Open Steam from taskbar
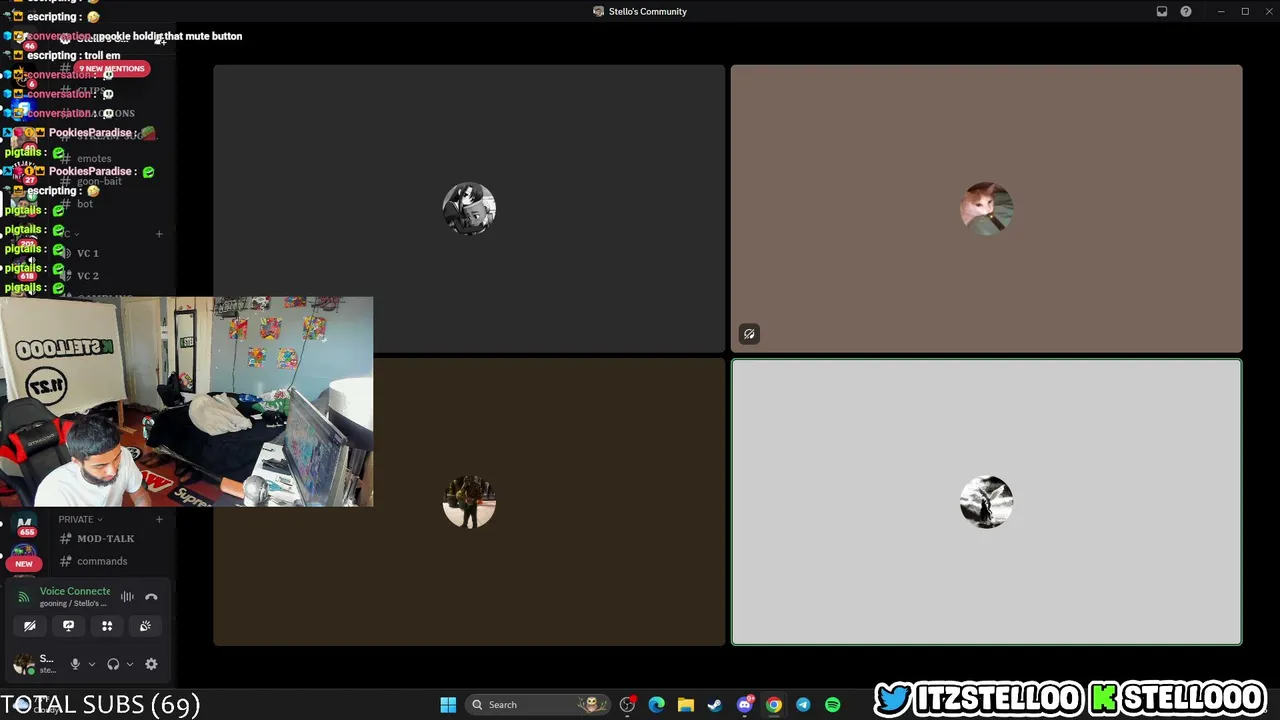Viewport: 1280px width, 720px height. click(715, 705)
